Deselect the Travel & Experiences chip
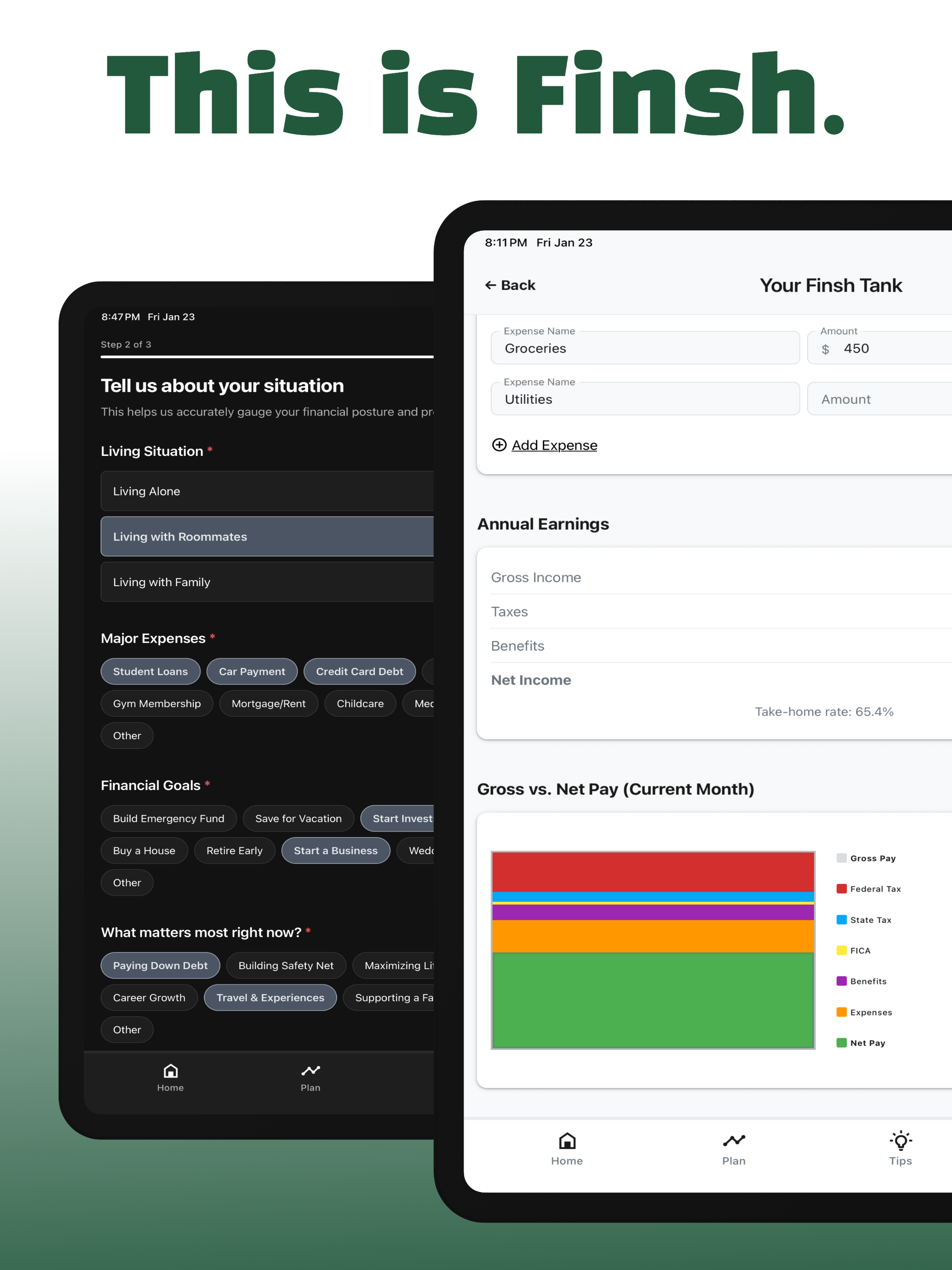Viewport: 952px width, 1270px height. tap(270, 998)
